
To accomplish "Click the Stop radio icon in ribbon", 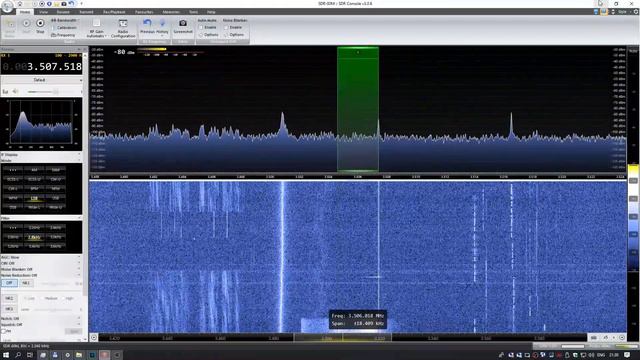I will point(40,26).
